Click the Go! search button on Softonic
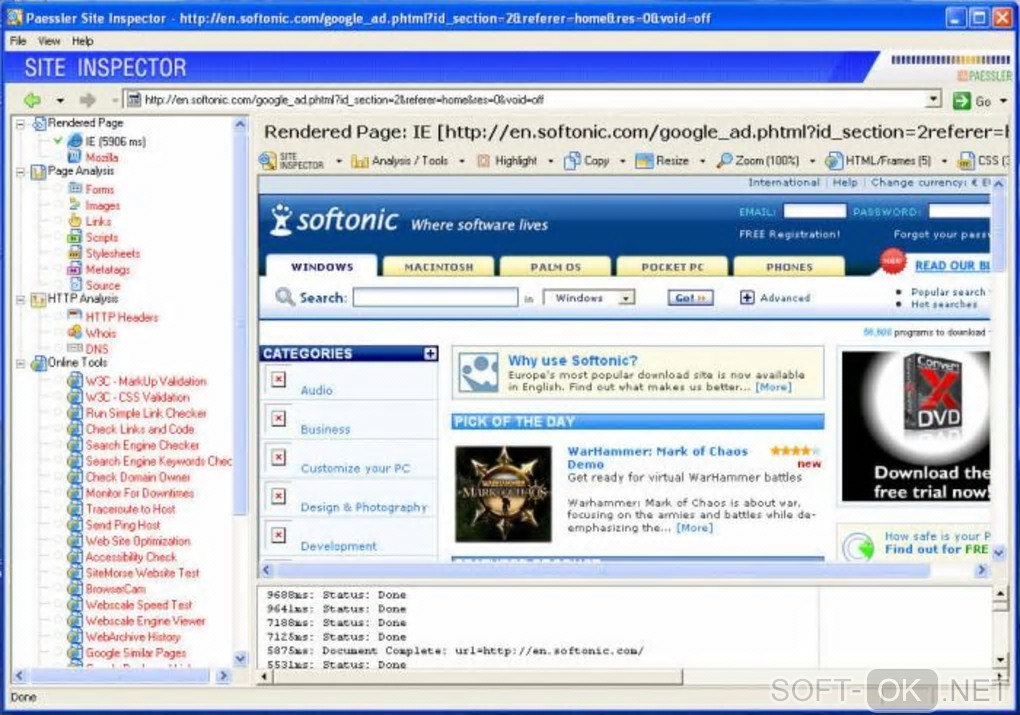 (690, 297)
